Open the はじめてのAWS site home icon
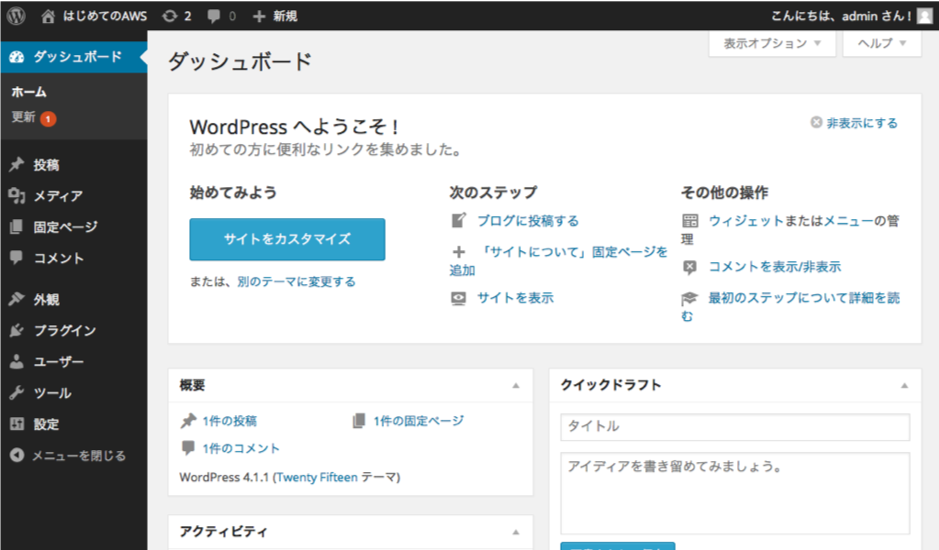 (48, 16)
